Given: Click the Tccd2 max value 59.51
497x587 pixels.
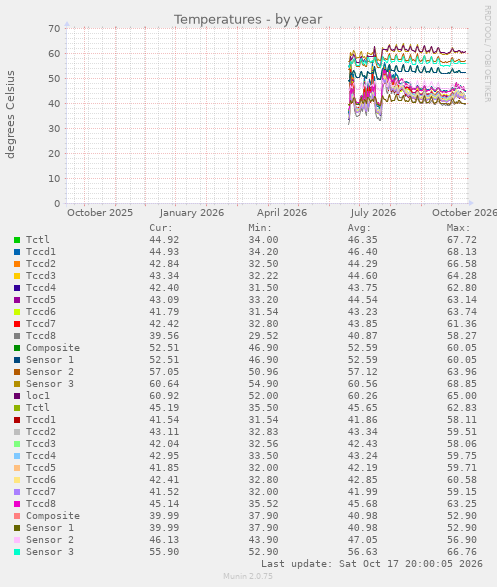Looking at the screenshot, I should coord(462,432).
